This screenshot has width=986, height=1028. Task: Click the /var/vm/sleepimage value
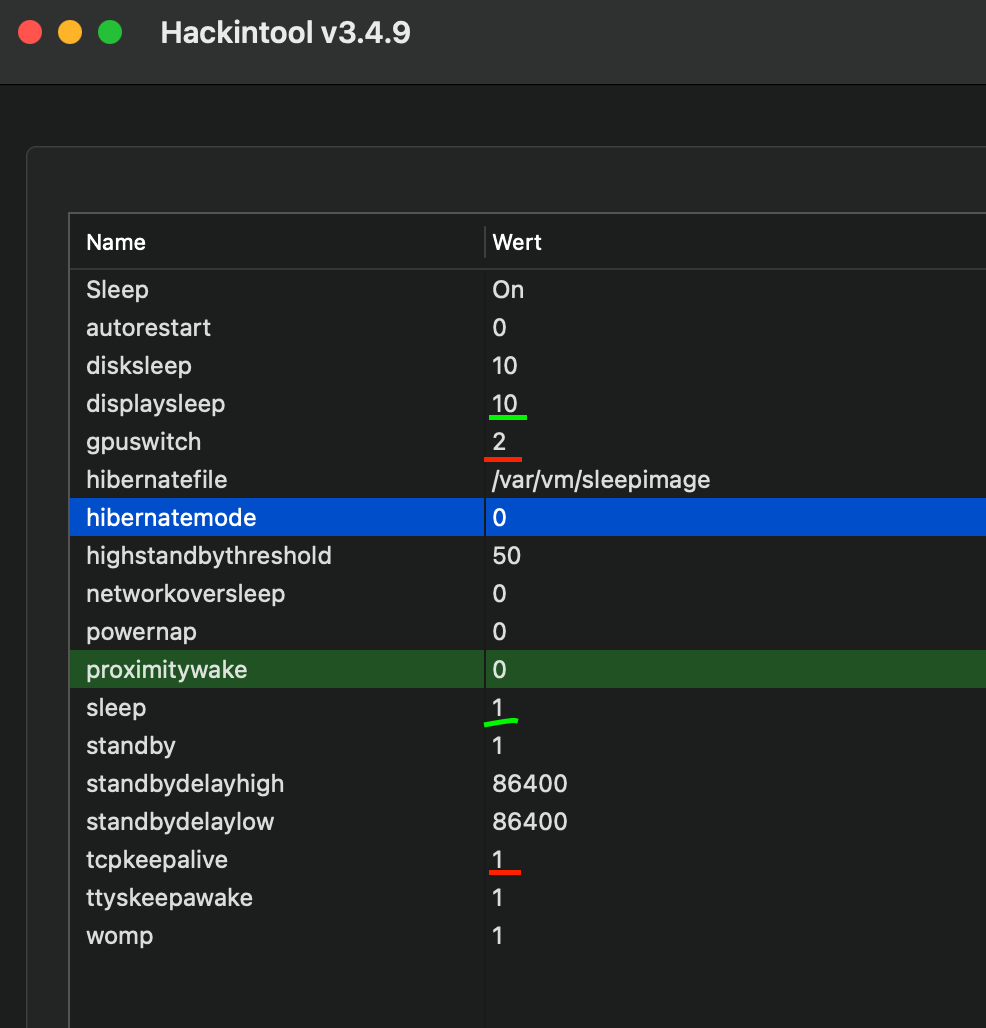[601, 480]
